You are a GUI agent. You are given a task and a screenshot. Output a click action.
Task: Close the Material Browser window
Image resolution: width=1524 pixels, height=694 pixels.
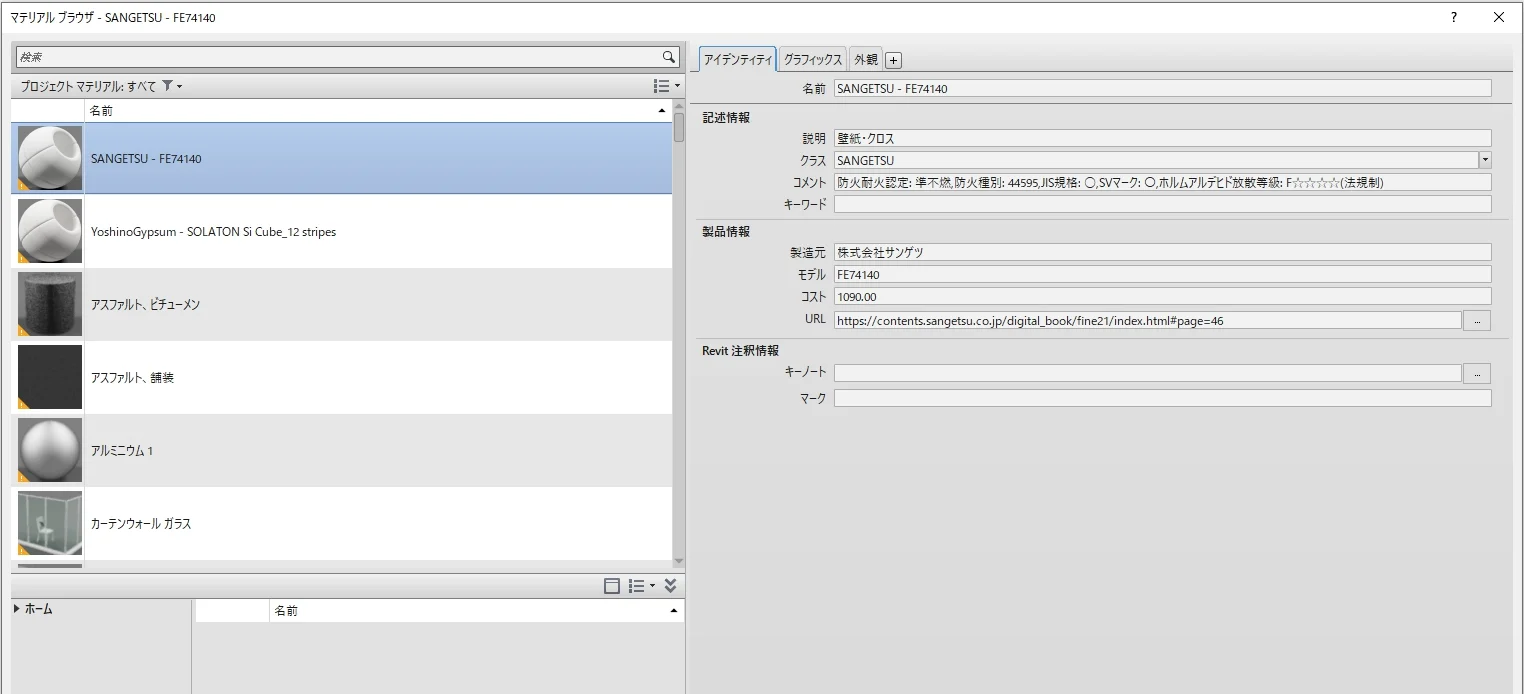(1499, 17)
